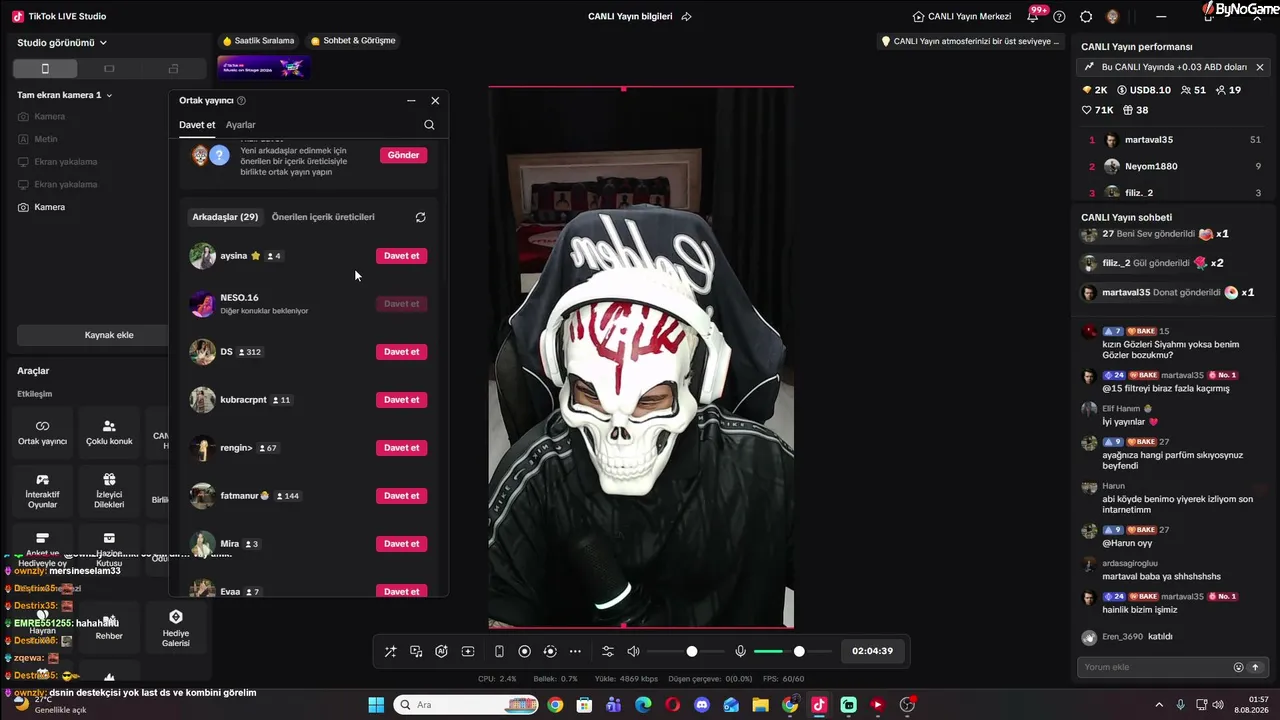Open the media and music tool
This screenshot has width=1280, height=720.
click(416, 651)
